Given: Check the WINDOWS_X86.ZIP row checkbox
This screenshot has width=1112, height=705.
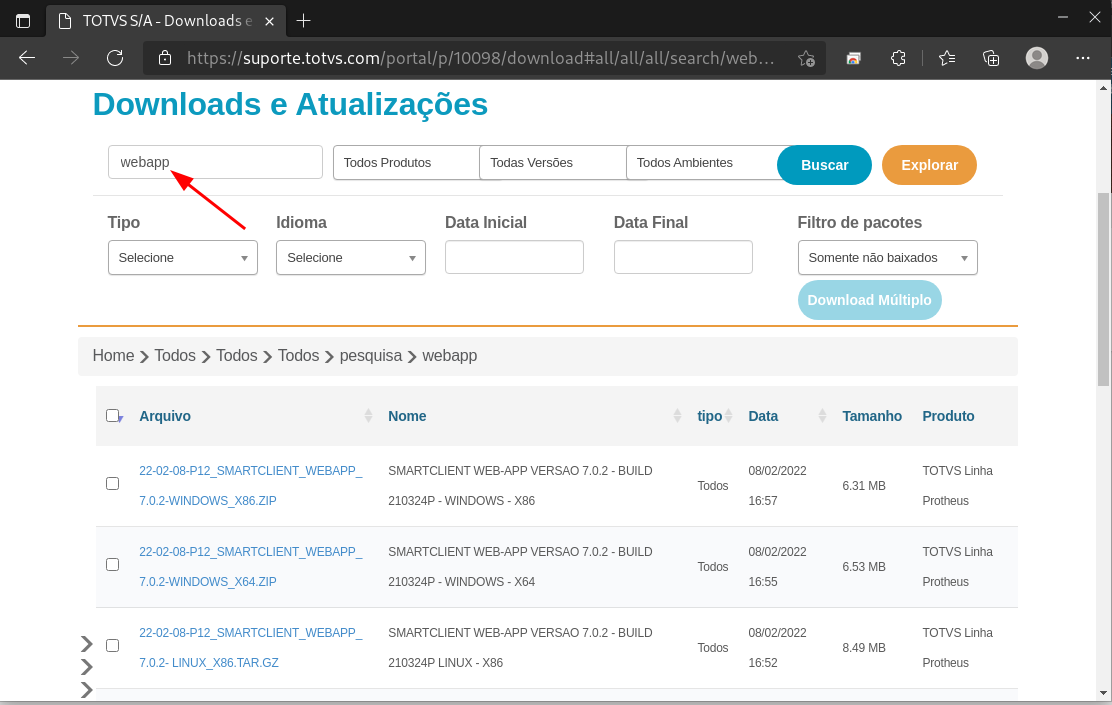Looking at the screenshot, I should [112, 484].
